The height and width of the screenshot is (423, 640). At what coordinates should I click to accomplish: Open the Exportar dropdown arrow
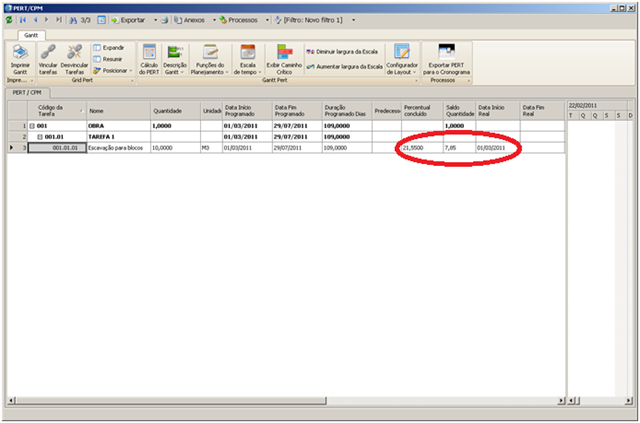(156, 20)
